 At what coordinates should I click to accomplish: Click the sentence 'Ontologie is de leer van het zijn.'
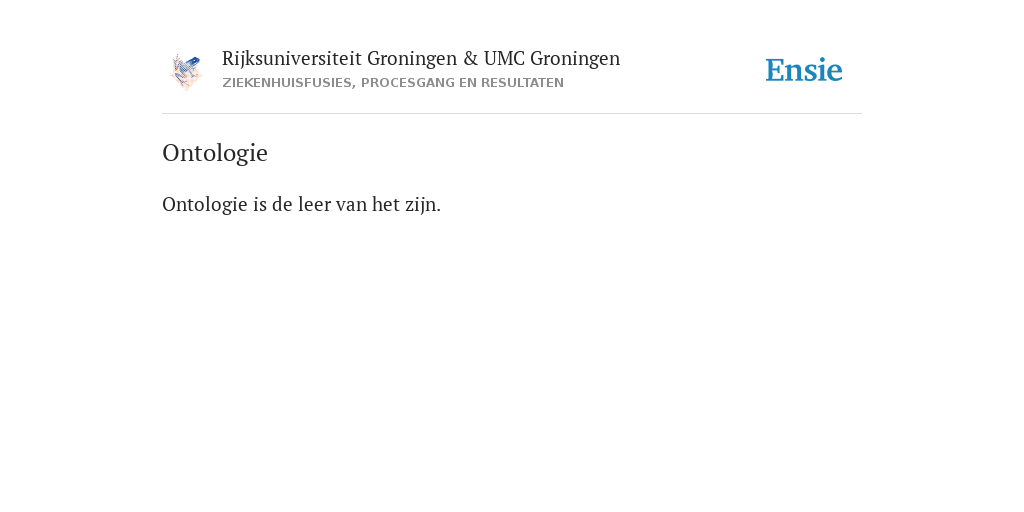point(301,204)
